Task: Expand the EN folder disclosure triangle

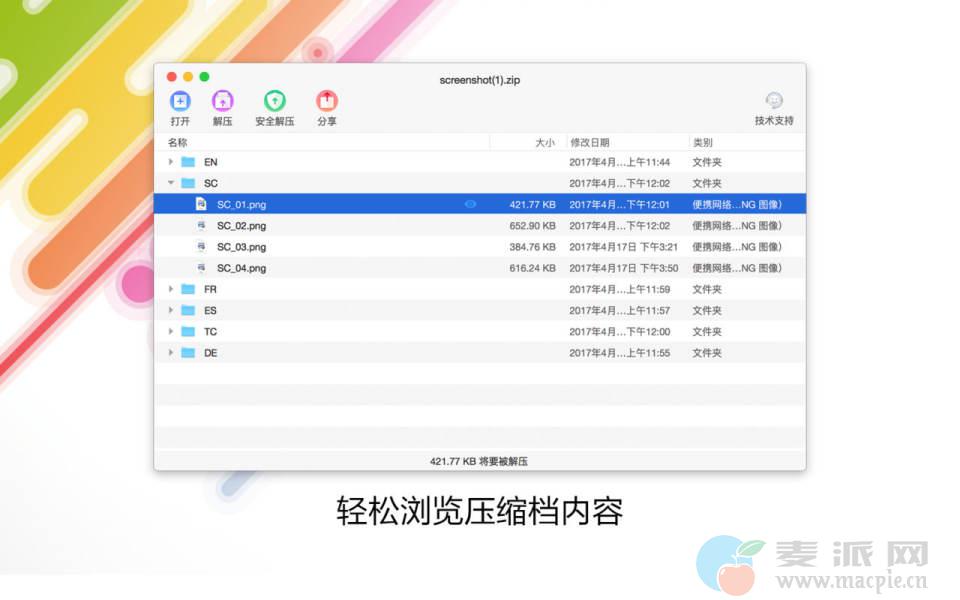Action: click(171, 162)
